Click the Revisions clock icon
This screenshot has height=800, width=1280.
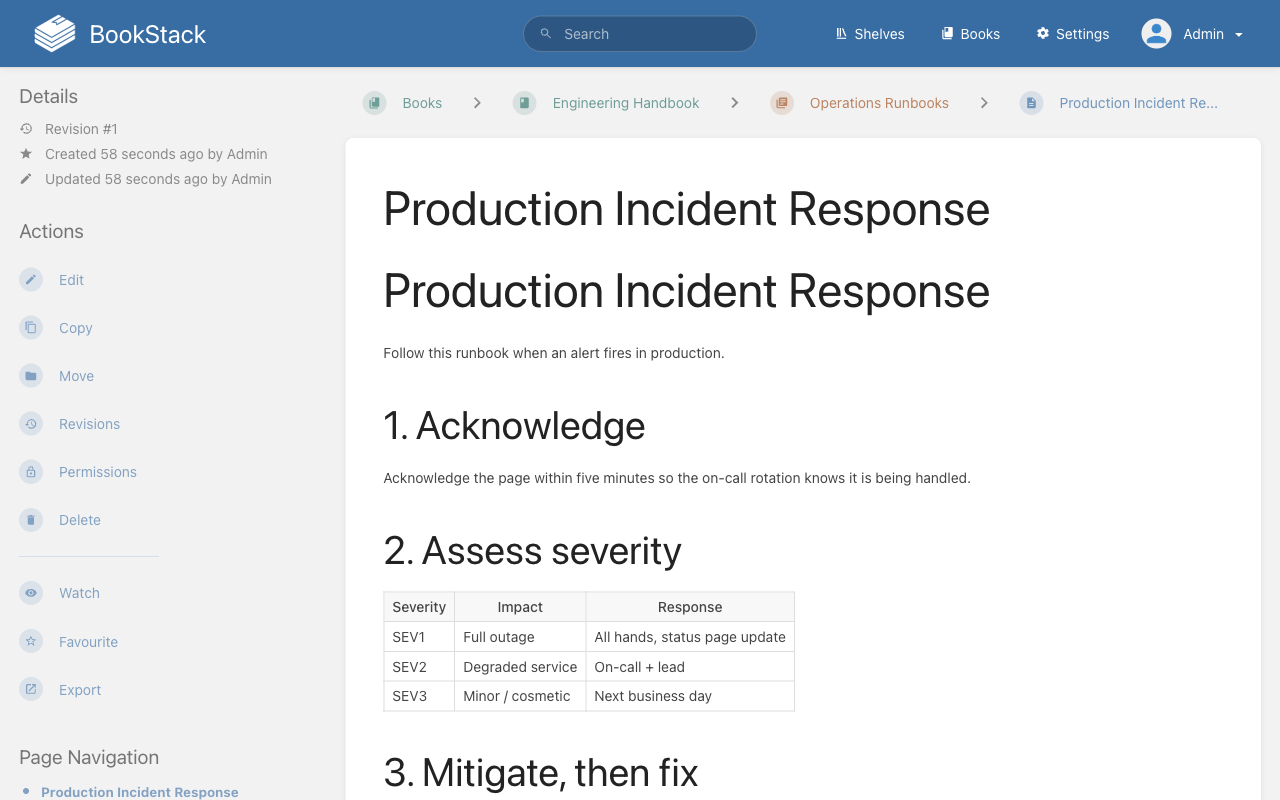pos(31,424)
